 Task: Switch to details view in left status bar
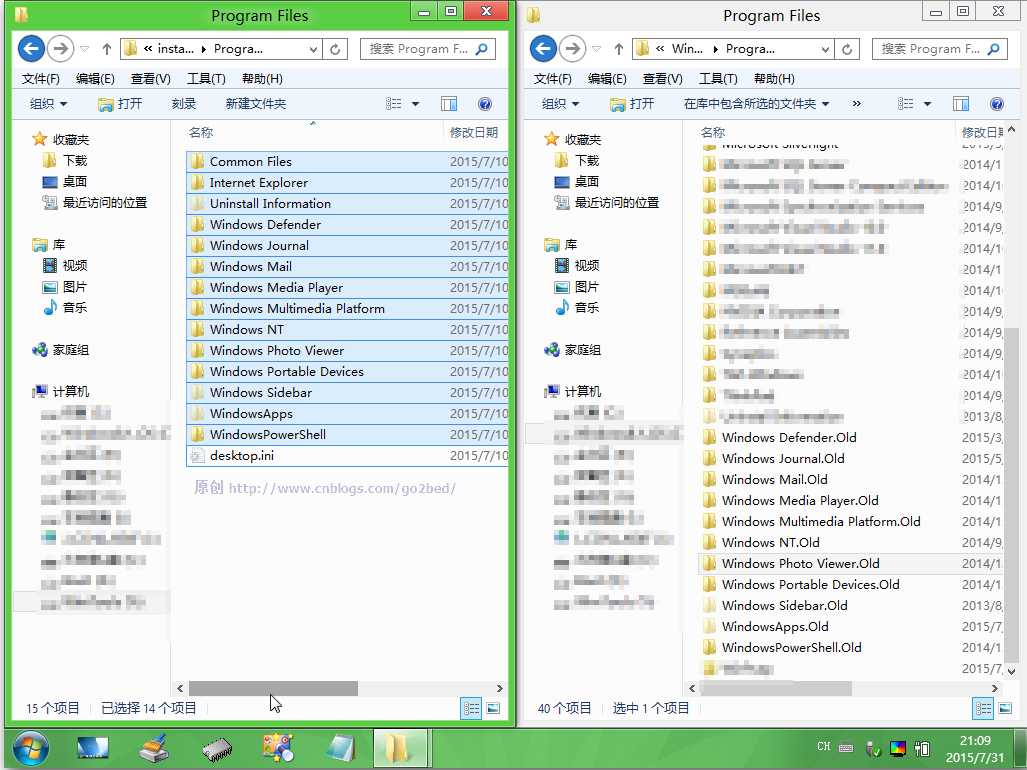coord(472,708)
